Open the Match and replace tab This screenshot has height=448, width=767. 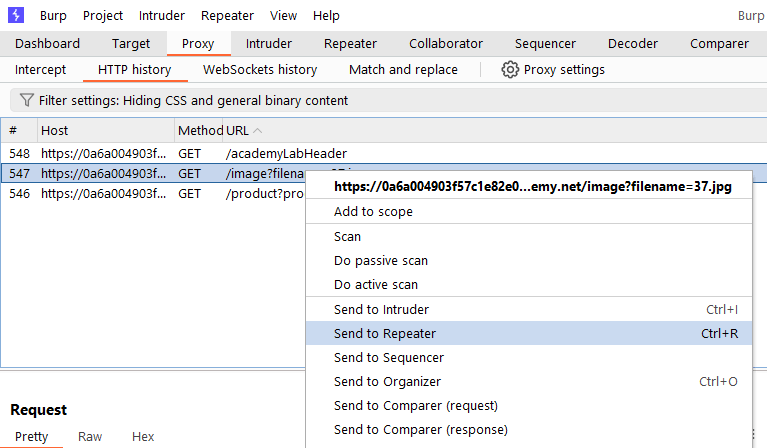click(403, 70)
